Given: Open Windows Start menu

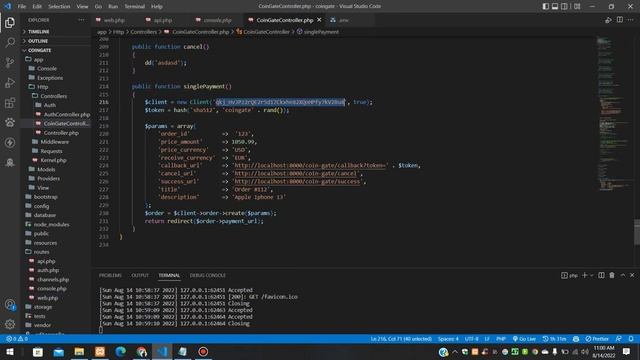Looking at the screenshot, I should point(10,351).
